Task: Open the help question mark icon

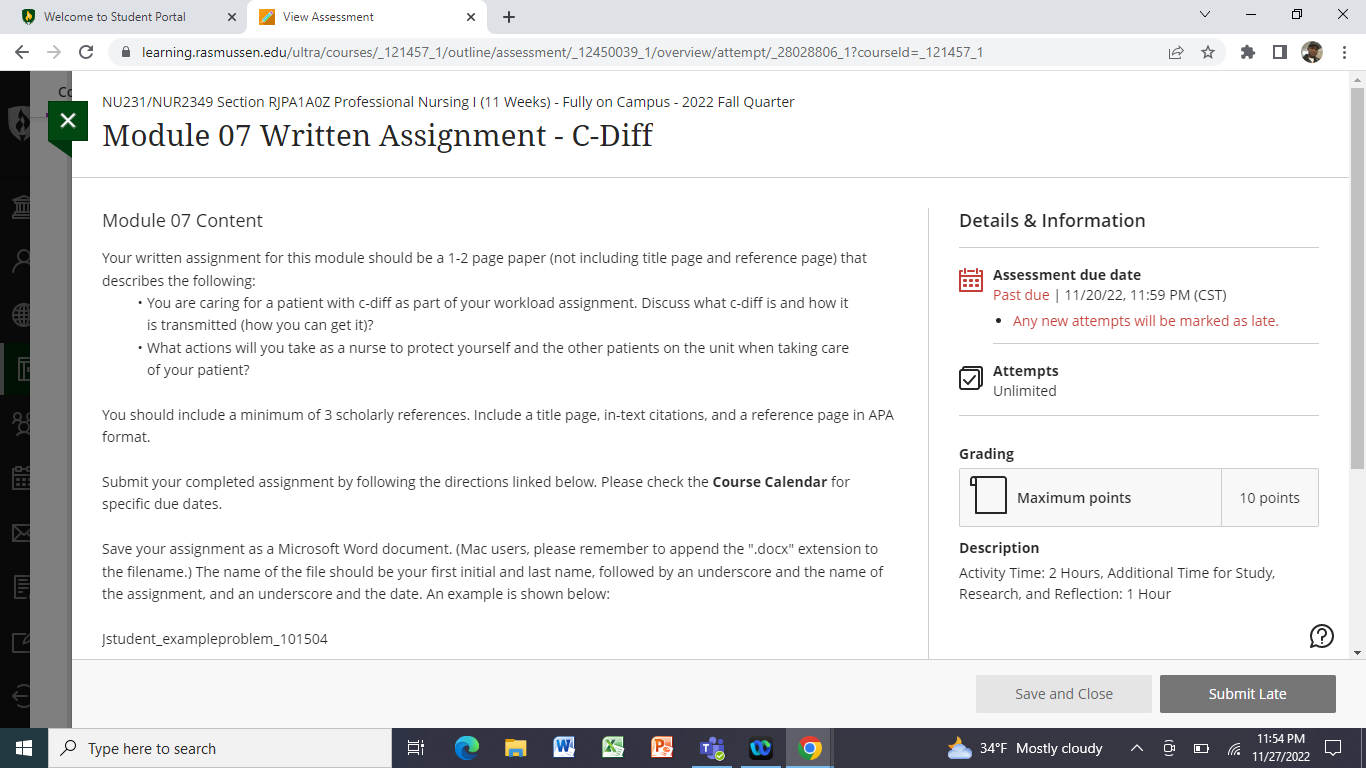Action: point(1321,636)
